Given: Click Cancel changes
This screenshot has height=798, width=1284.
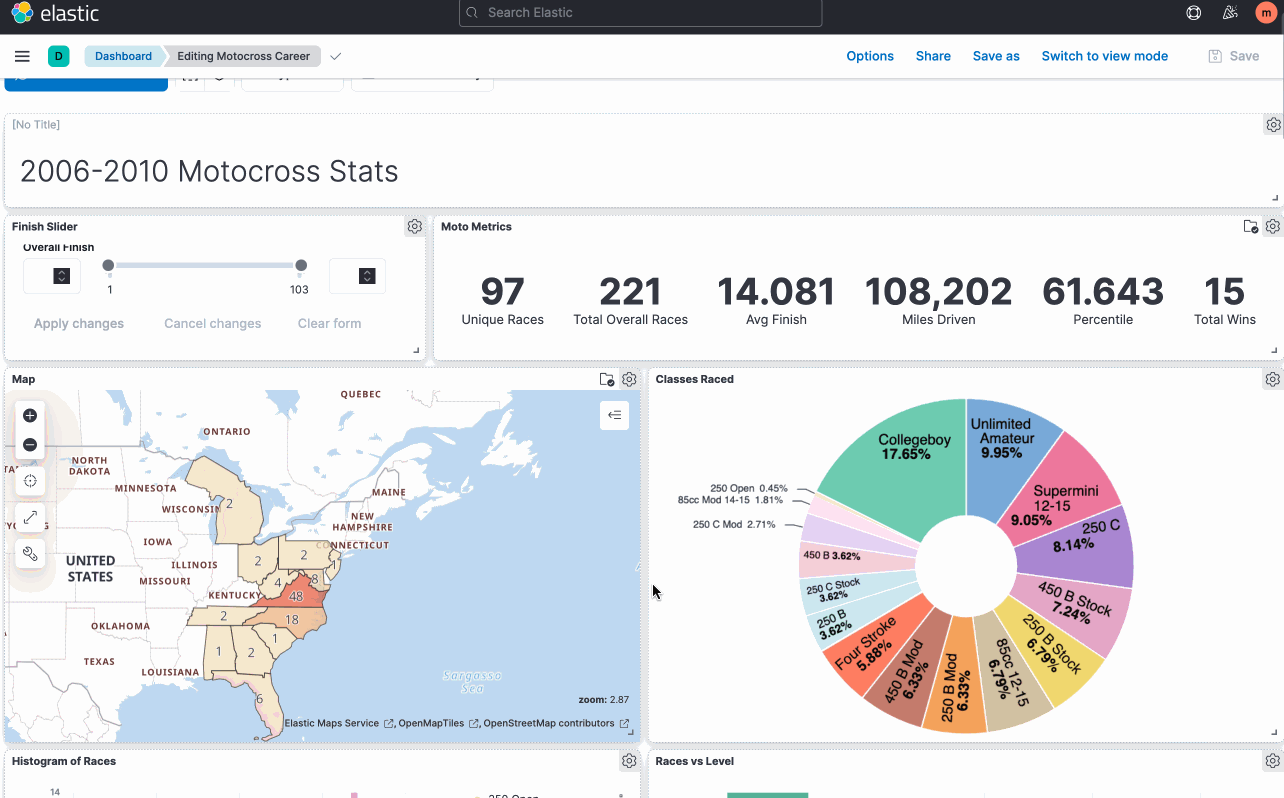Looking at the screenshot, I should [213, 323].
